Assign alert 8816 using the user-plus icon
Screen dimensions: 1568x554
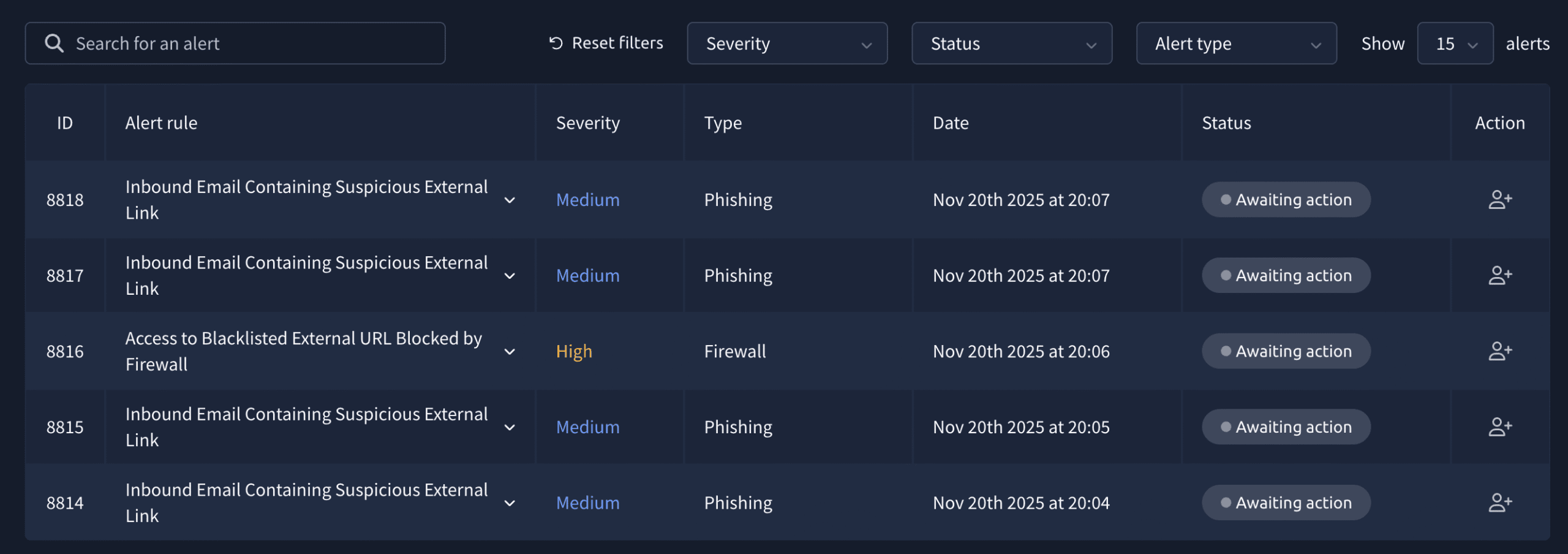[1500, 351]
